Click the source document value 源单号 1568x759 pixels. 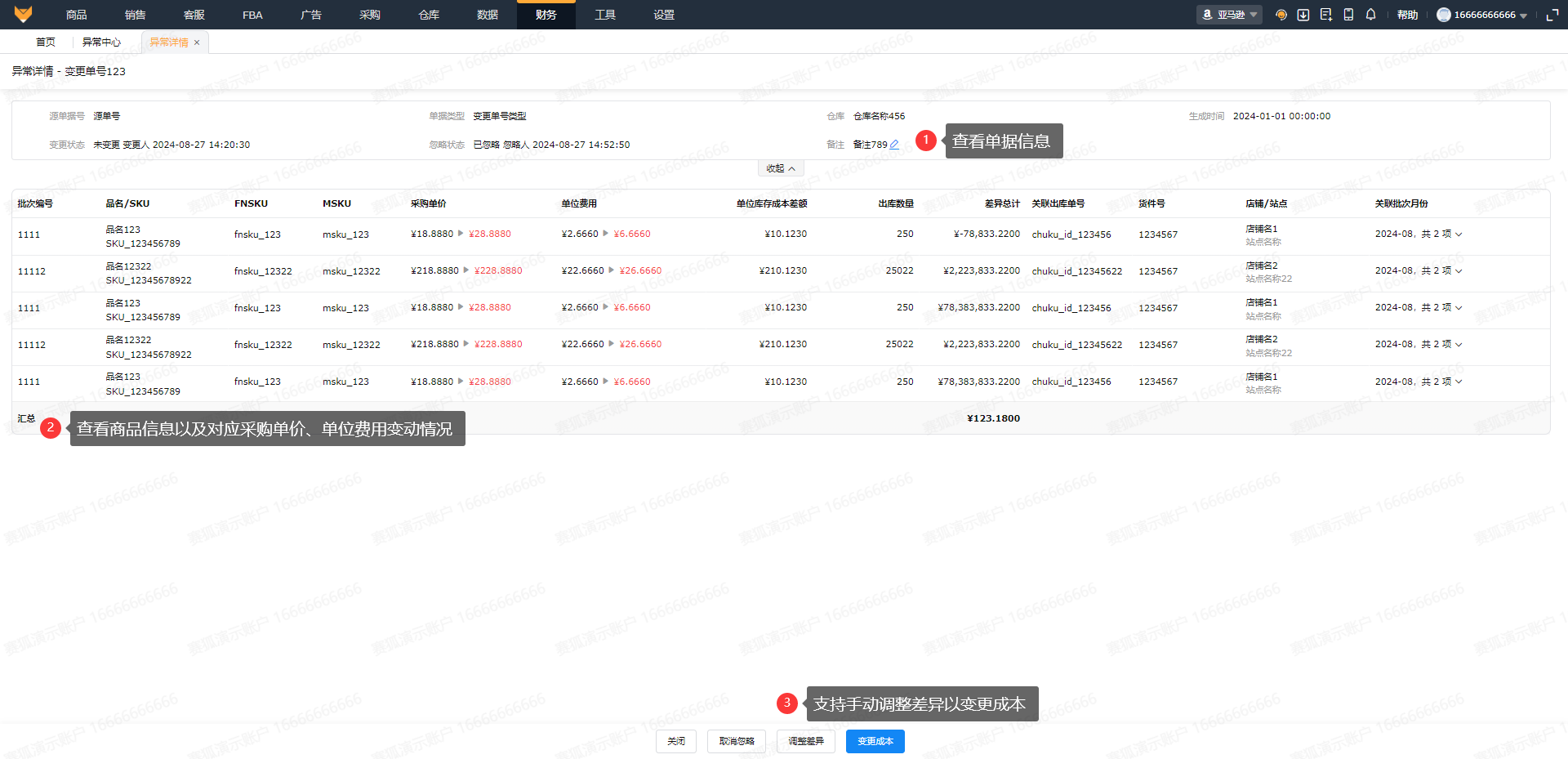click(106, 116)
